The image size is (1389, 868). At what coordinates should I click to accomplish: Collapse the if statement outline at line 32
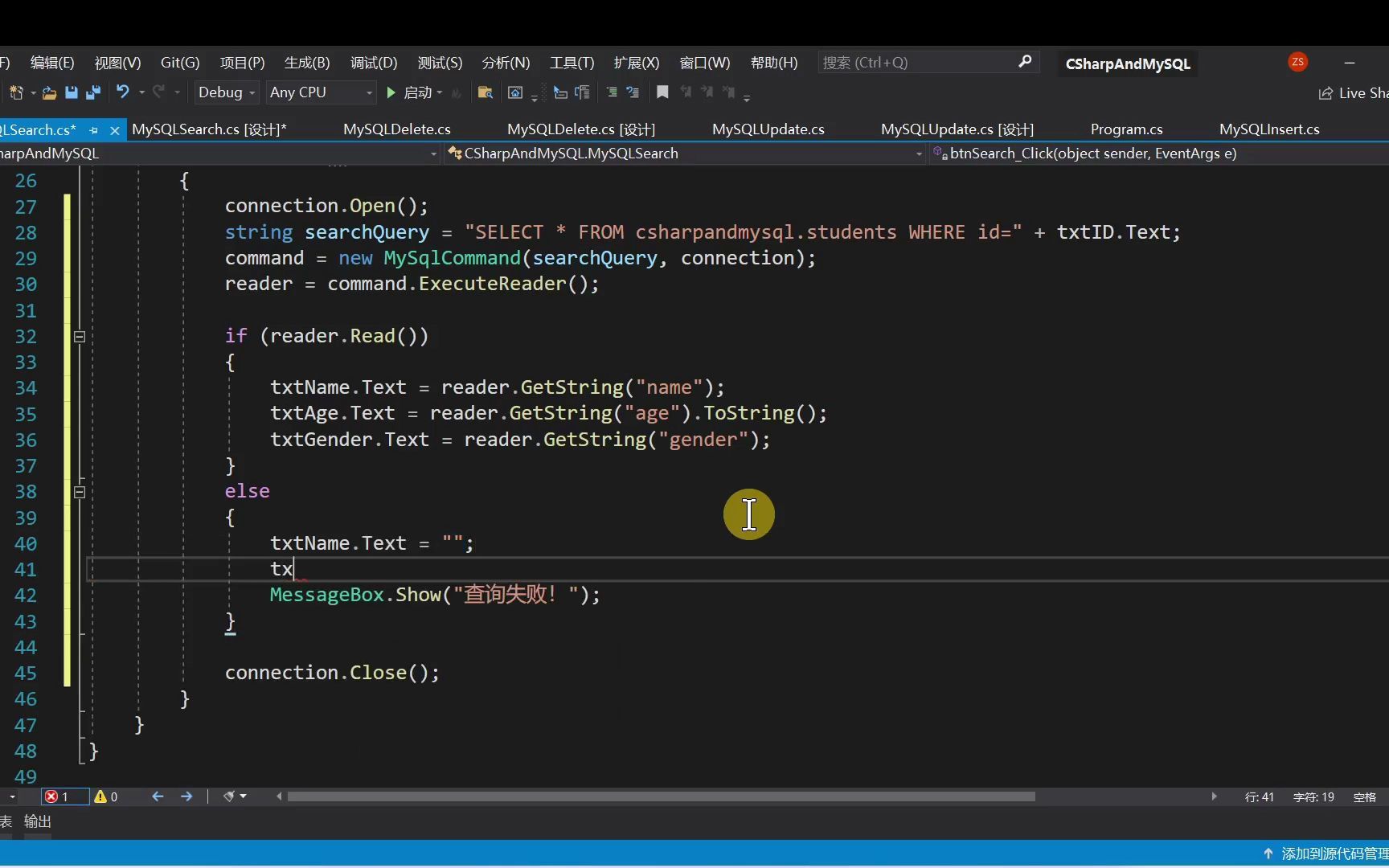(80, 336)
